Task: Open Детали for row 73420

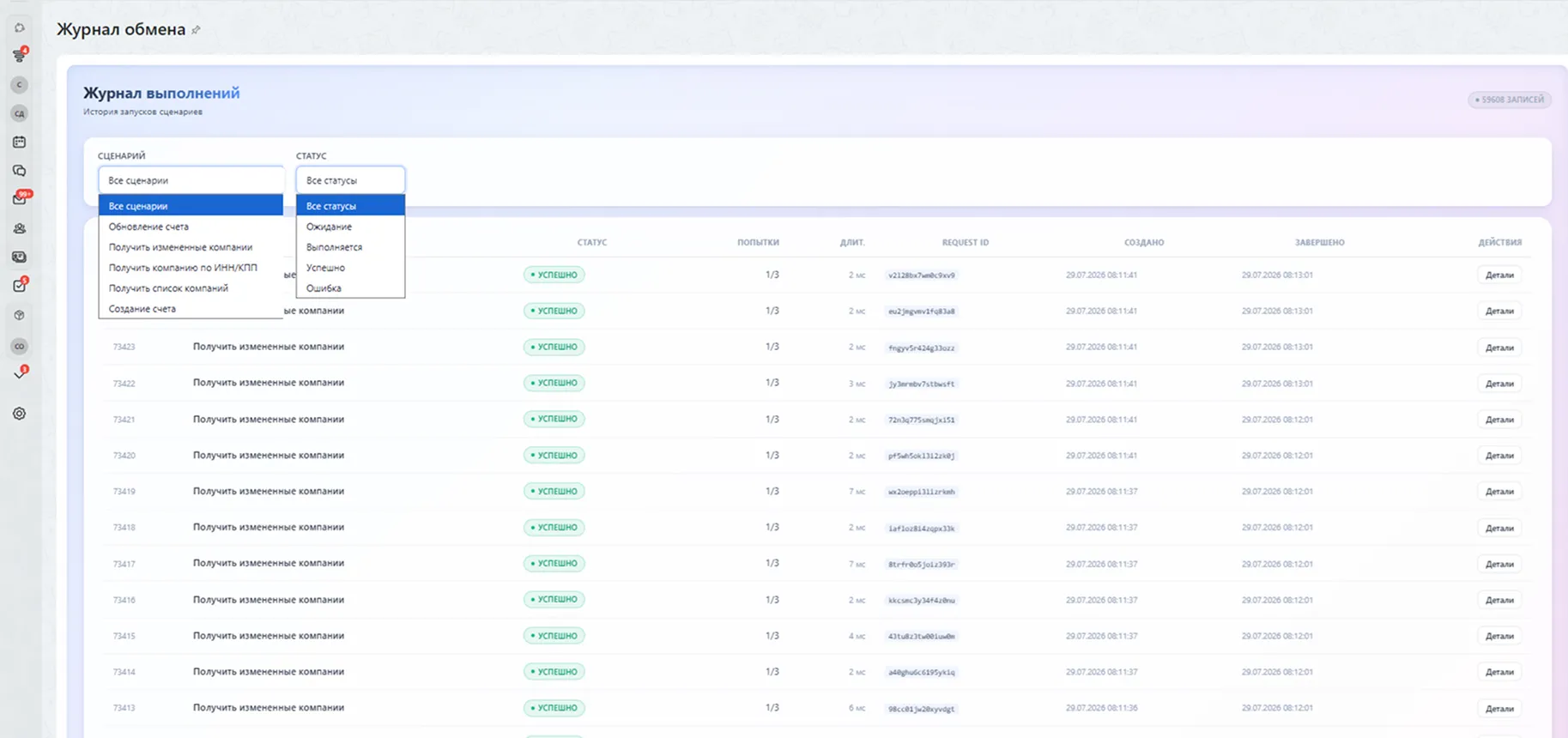Action: pyautogui.click(x=1499, y=456)
